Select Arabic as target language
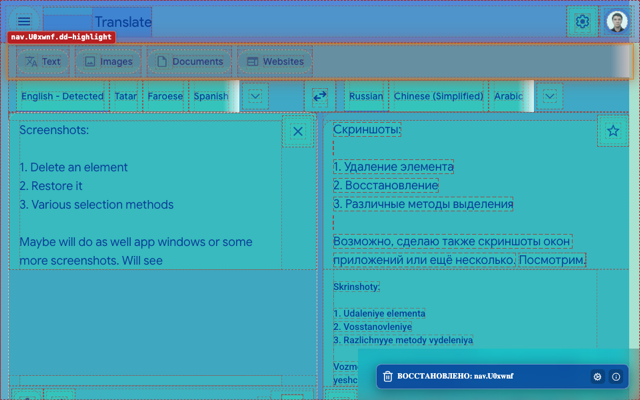 [509, 96]
